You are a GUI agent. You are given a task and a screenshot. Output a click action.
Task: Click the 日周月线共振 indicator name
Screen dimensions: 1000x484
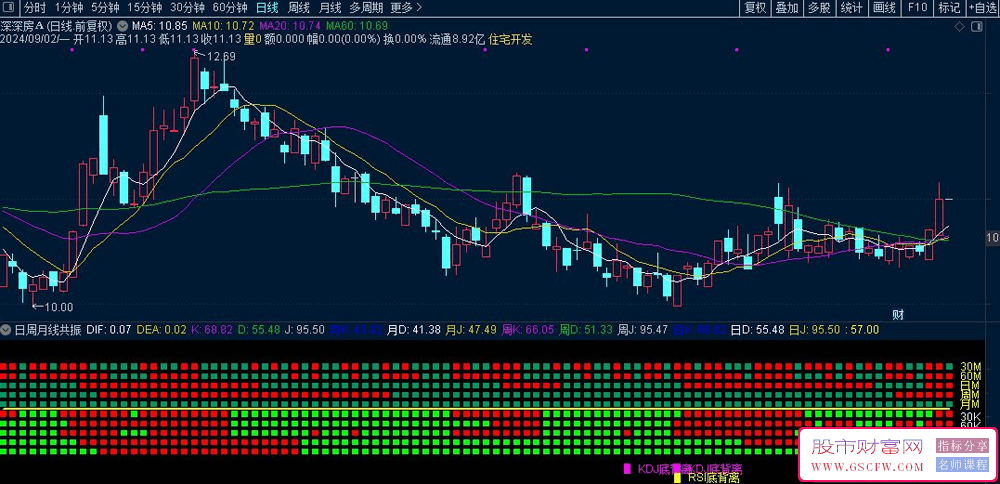pyautogui.click(x=48, y=330)
